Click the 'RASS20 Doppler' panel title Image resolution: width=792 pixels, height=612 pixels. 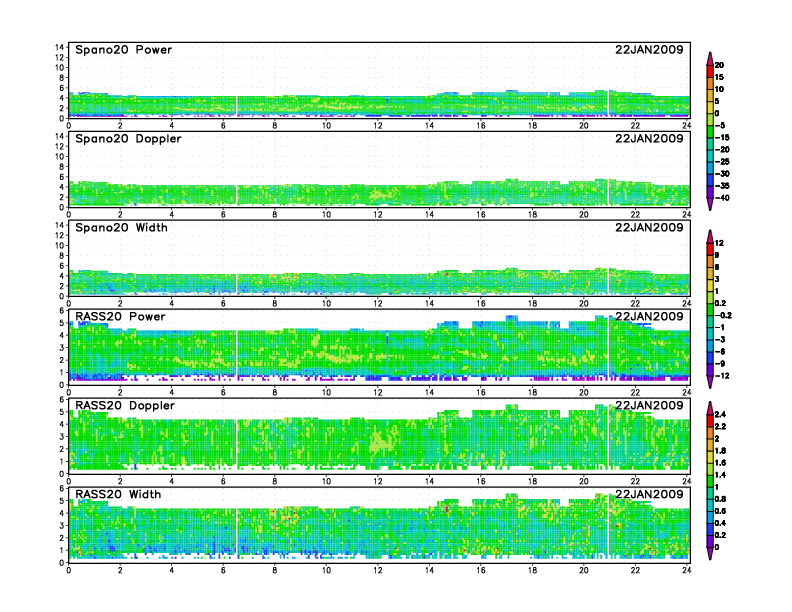tap(125, 405)
